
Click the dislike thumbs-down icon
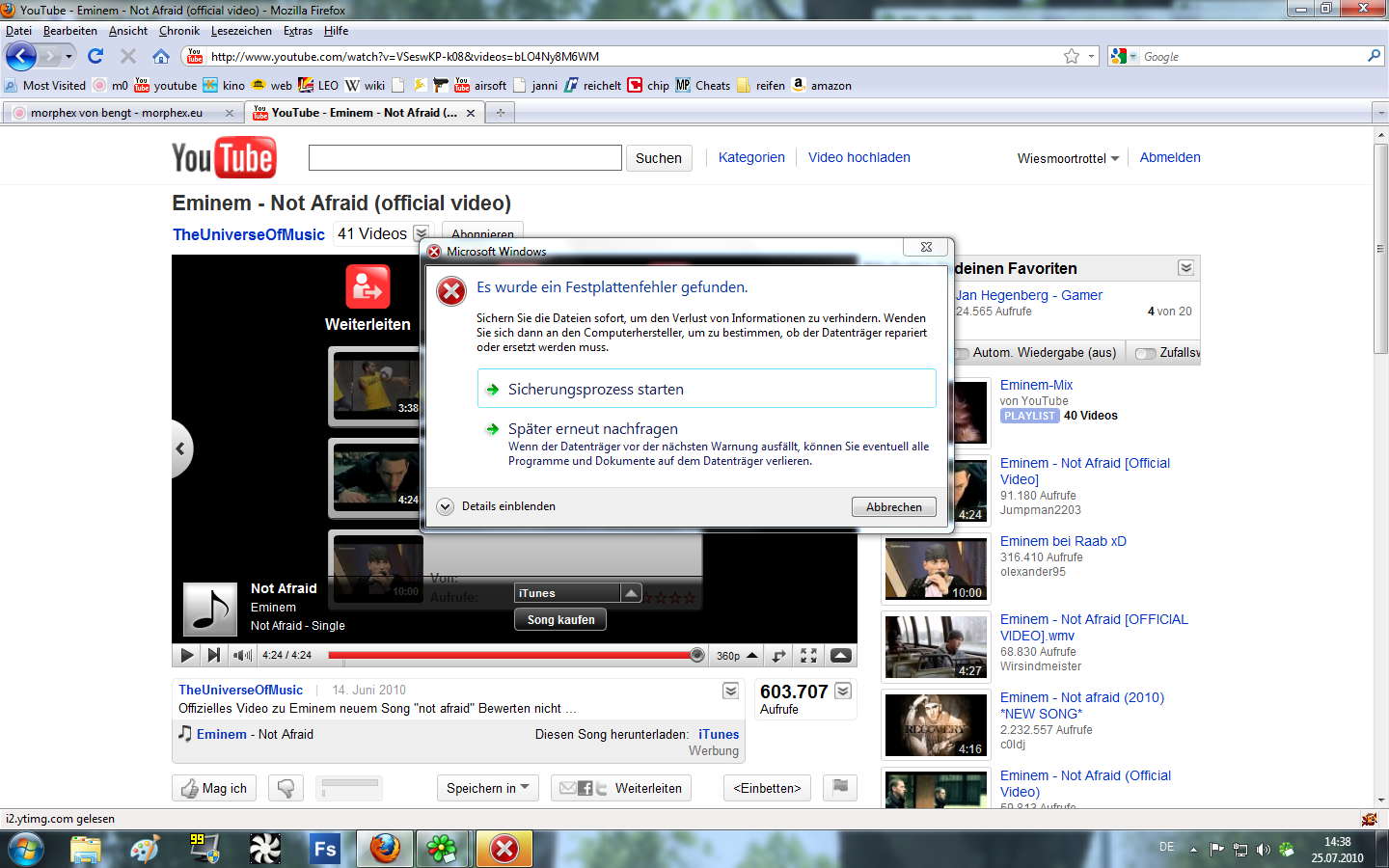click(x=286, y=788)
